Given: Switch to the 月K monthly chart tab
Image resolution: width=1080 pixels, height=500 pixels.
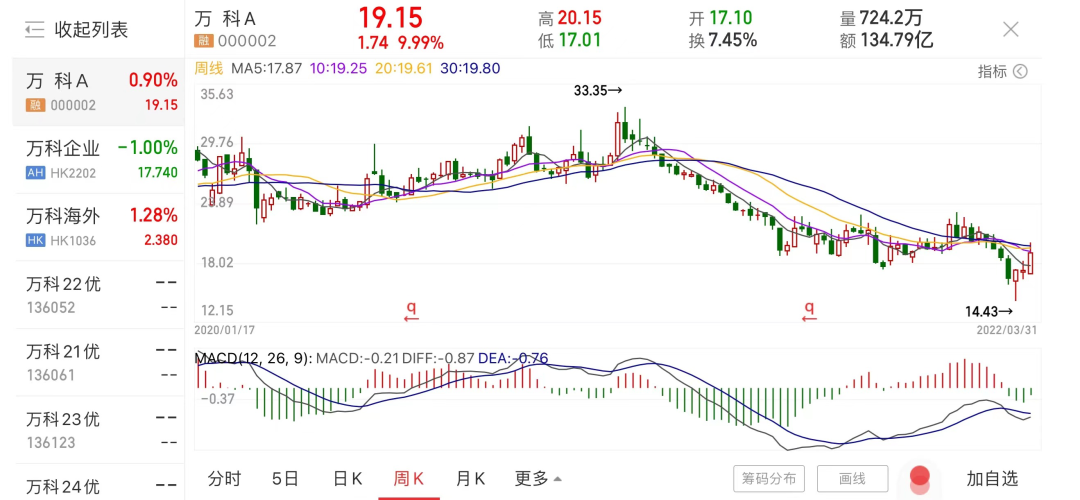Looking at the screenshot, I should point(470,478).
